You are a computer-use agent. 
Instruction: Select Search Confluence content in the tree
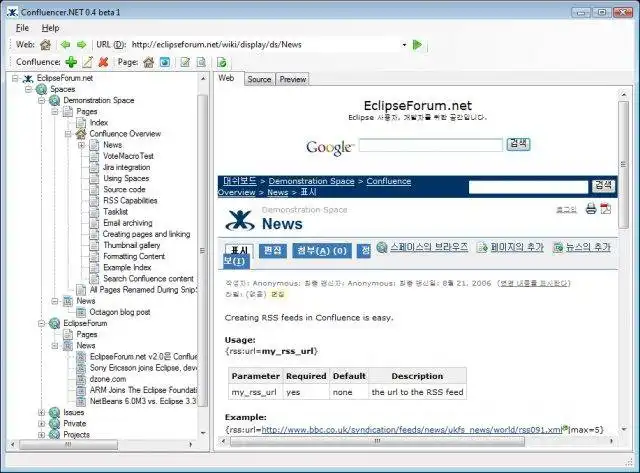click(148, 279)
